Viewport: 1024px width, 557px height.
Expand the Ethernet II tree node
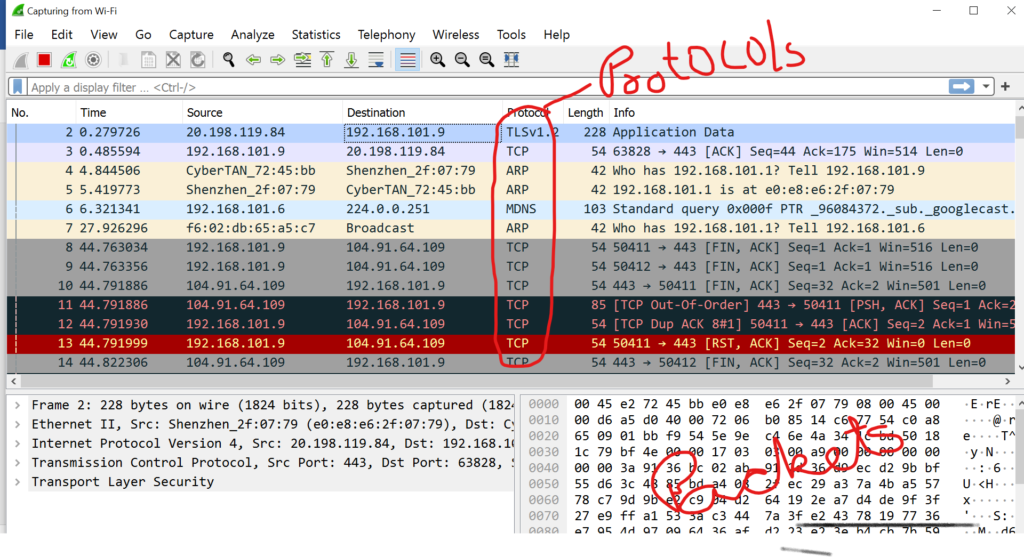pos(18,424)
